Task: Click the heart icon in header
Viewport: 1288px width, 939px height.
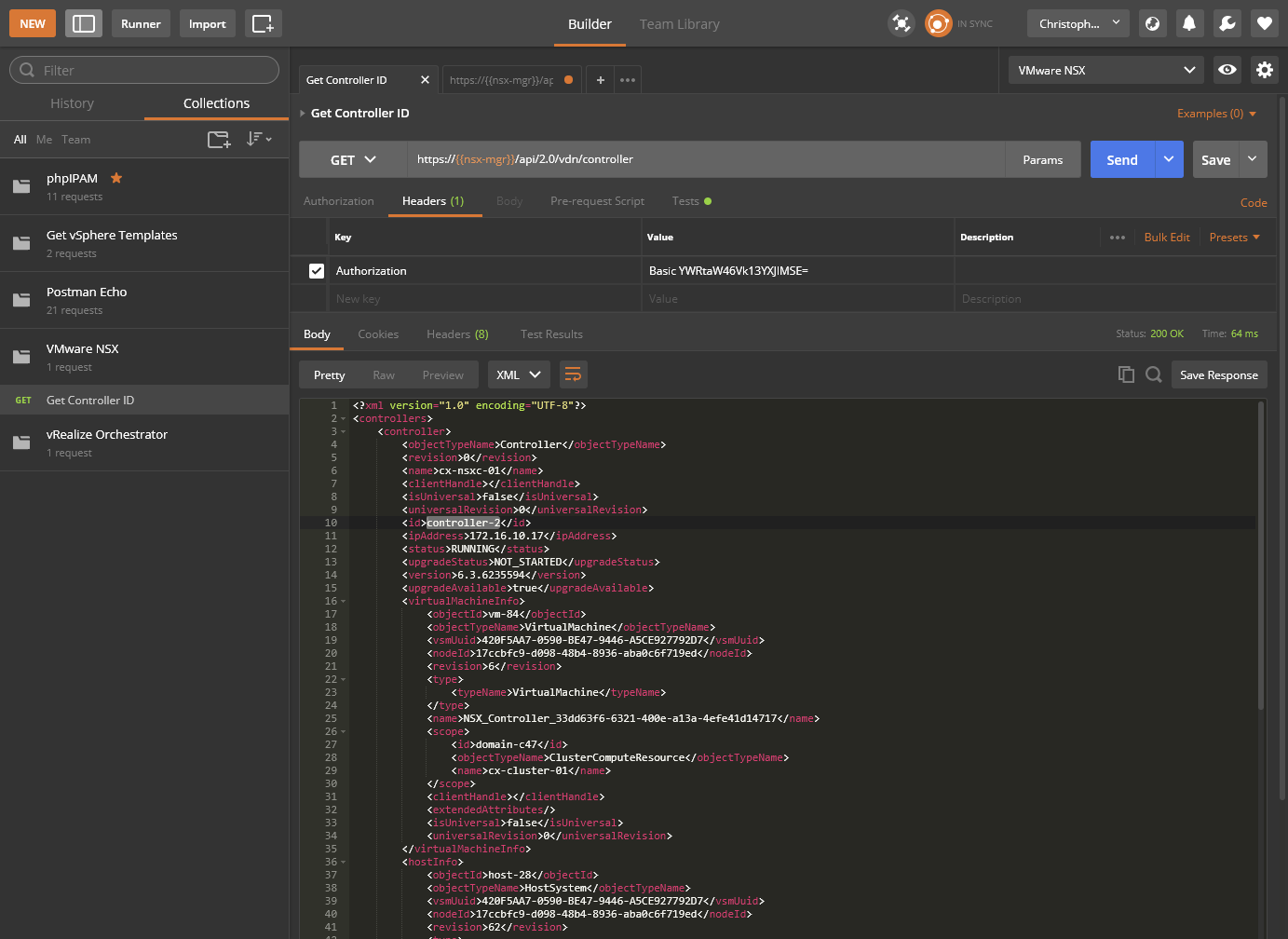Action: click(1265, 23)
